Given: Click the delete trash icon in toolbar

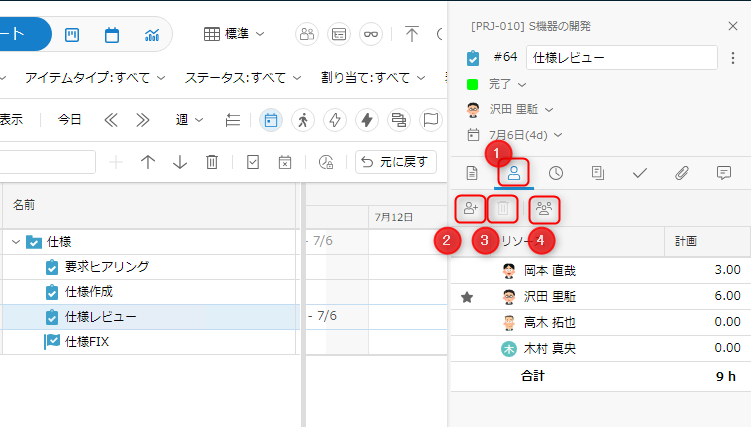Looking at the screenshot, I should (212, 162).
